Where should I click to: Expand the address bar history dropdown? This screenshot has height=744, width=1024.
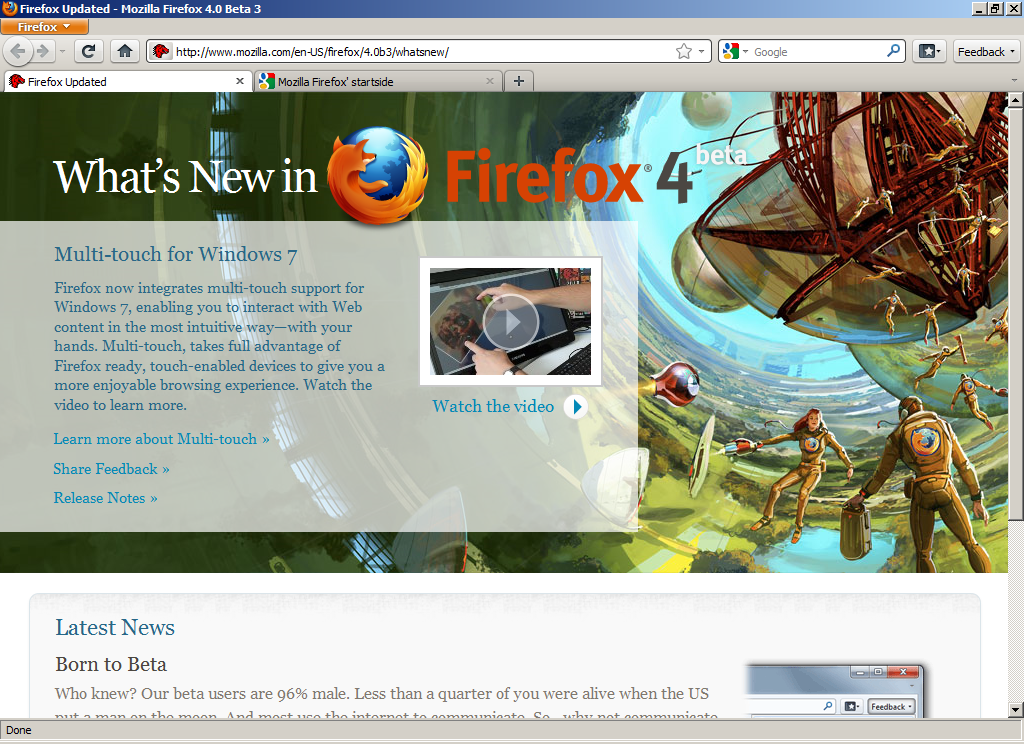(701, 51)
